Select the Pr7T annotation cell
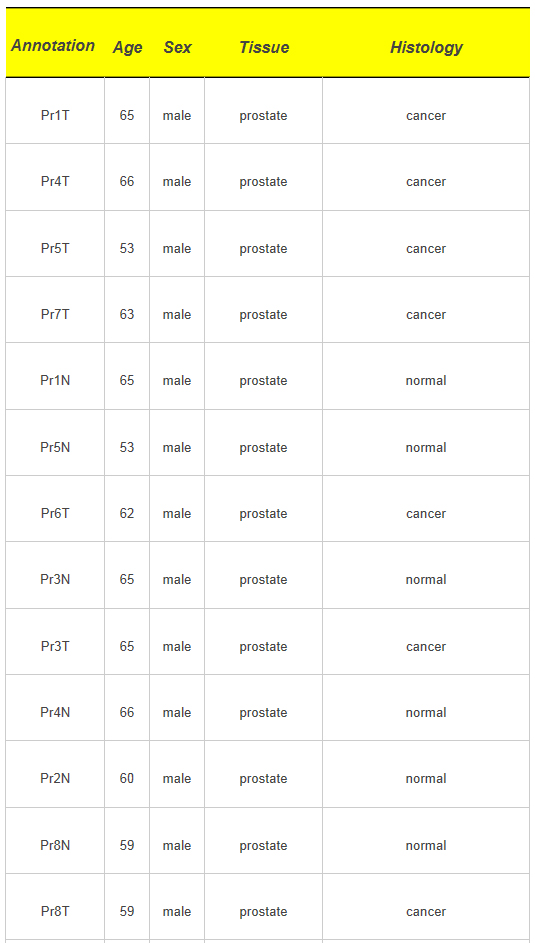The width and height of the screenshot is (535, 943). click(55, 310)
